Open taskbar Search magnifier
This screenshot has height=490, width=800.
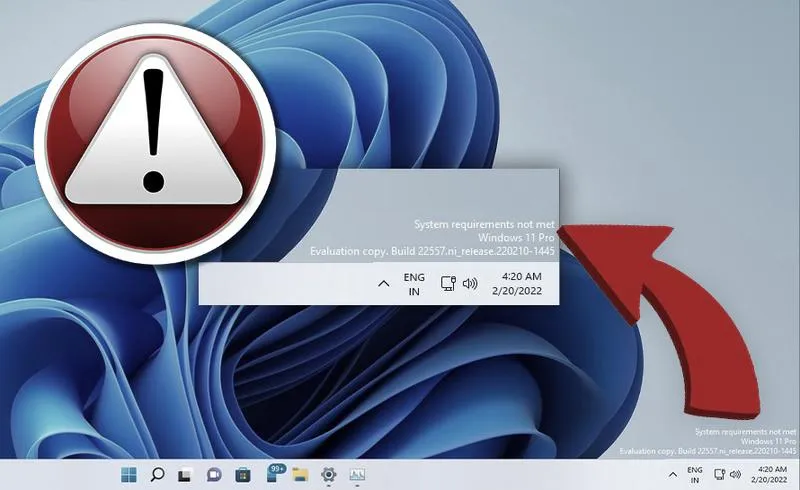pyautogui.click(x=157, y=475)
